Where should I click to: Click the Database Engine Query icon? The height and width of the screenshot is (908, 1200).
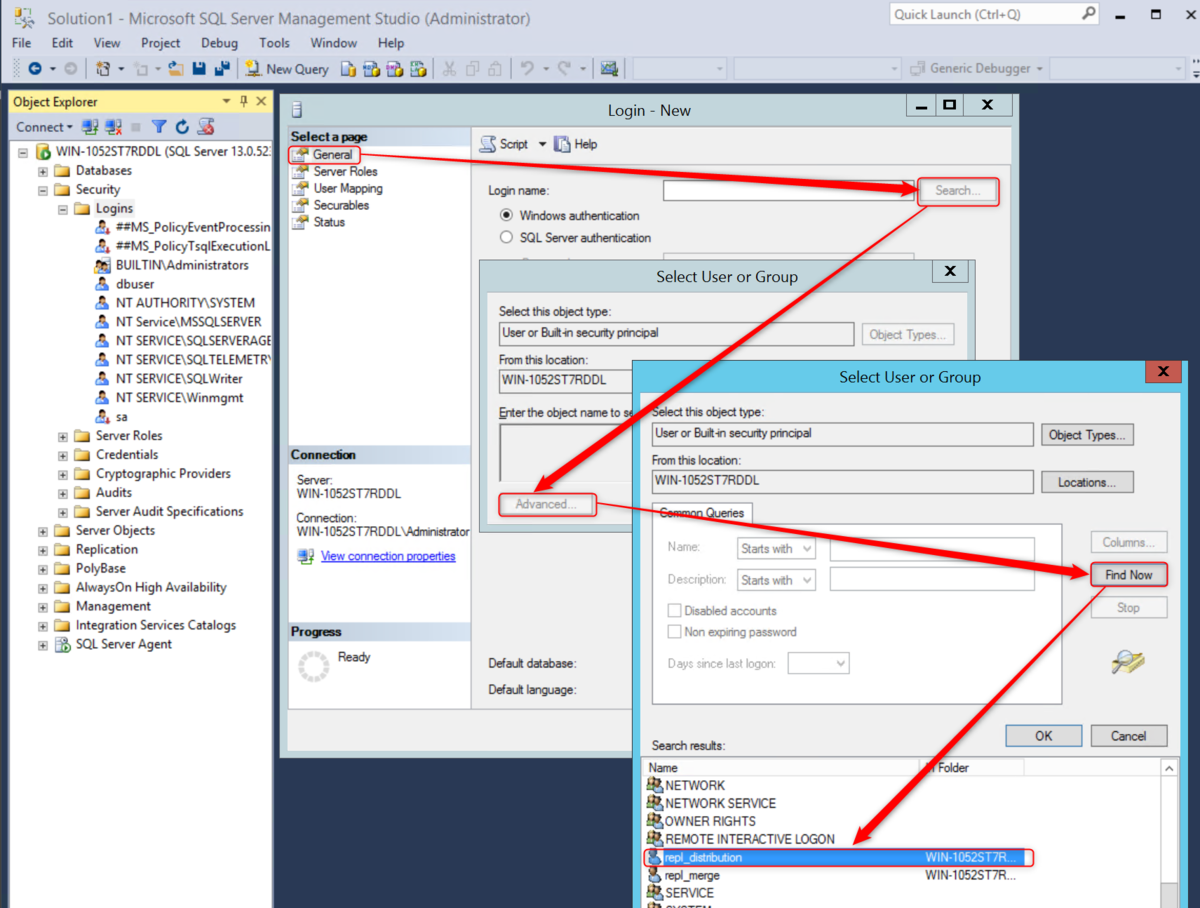click(348, 69)
